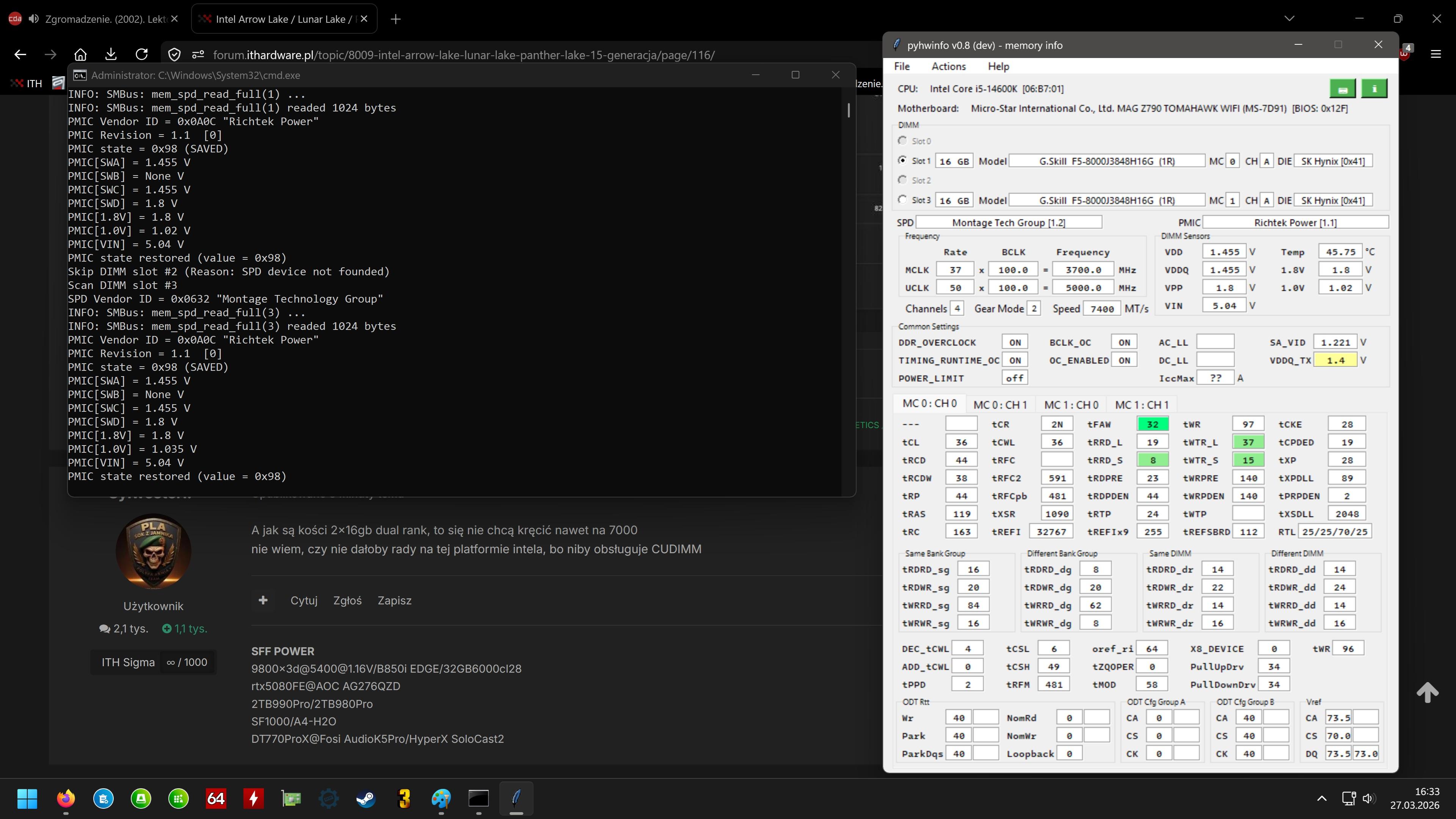
Task: Open the red AIDA64 icon in the taskbar
Action: (x=216, y=798)
